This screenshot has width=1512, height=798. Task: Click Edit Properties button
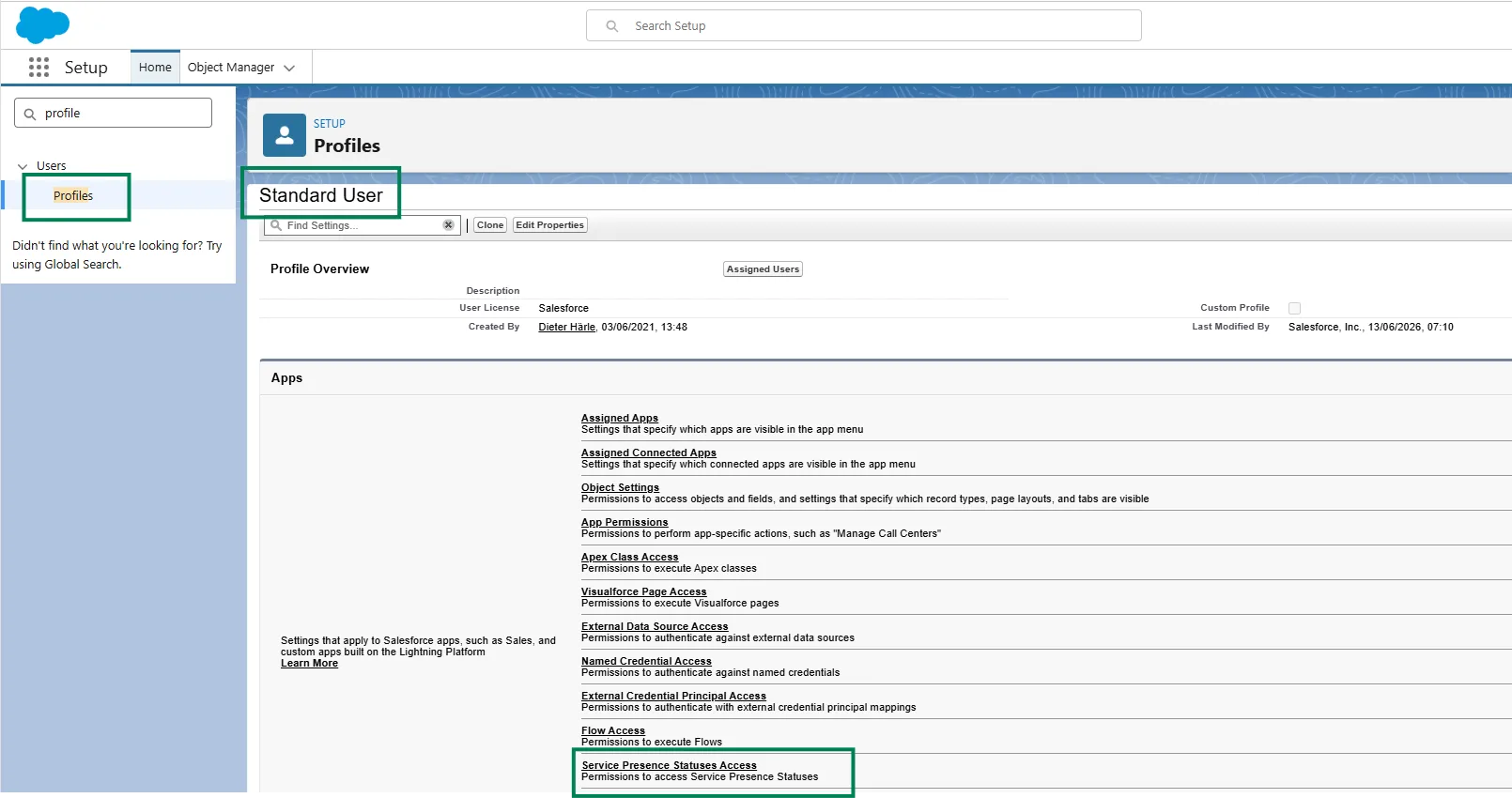pos(550,225)
